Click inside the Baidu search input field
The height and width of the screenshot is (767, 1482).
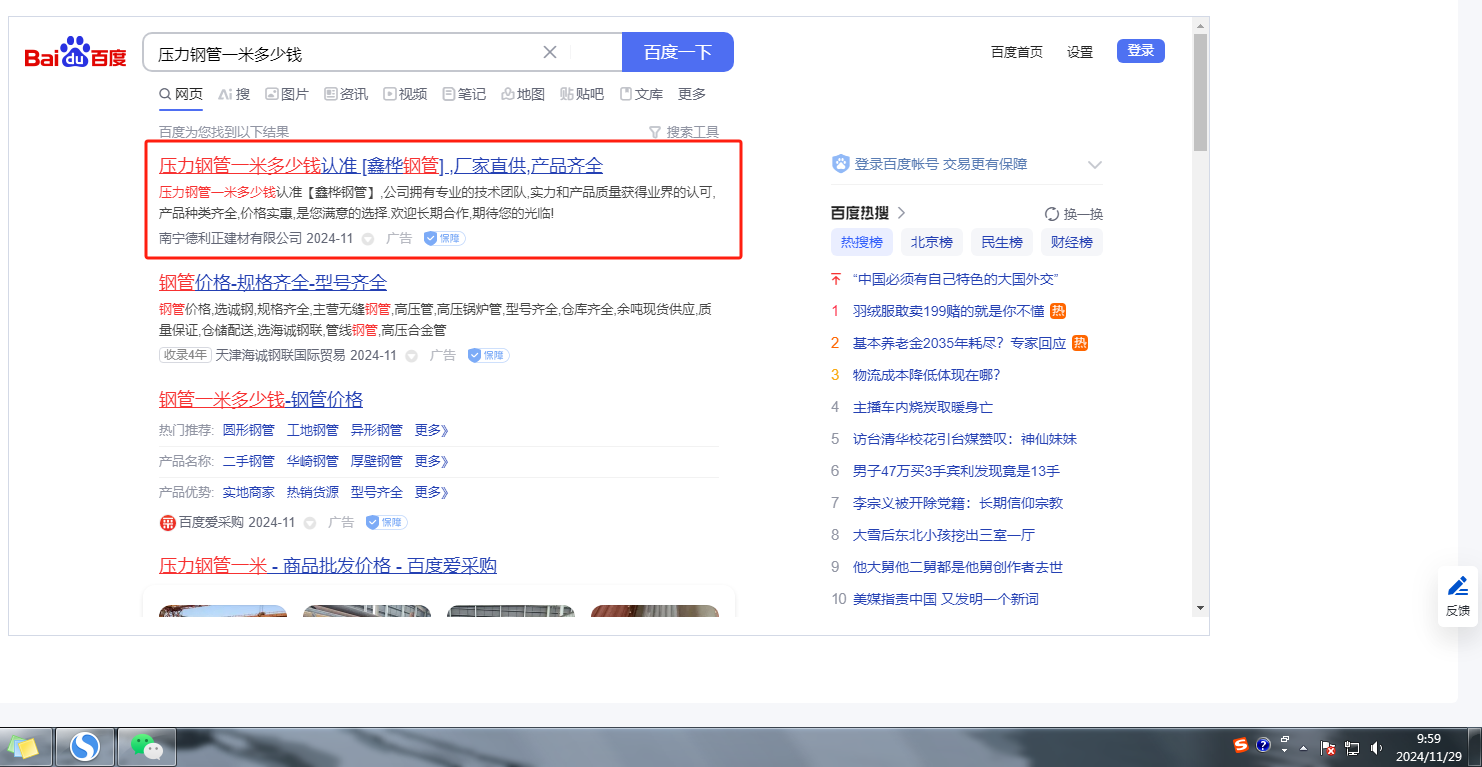(x=340, y=53)
